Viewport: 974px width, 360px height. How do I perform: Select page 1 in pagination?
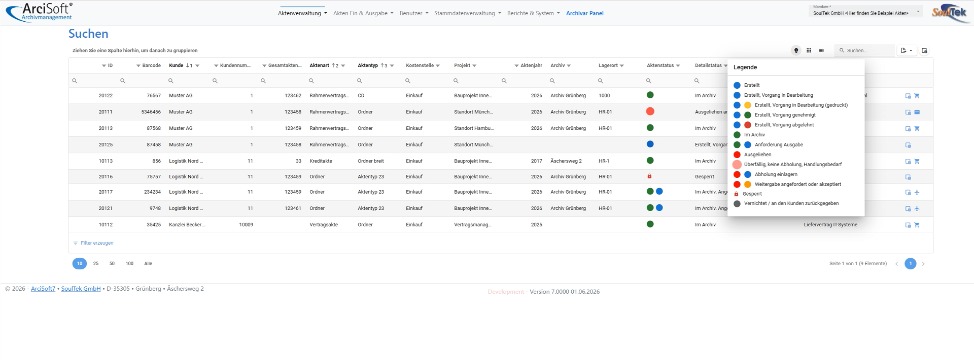pos(910,264)
